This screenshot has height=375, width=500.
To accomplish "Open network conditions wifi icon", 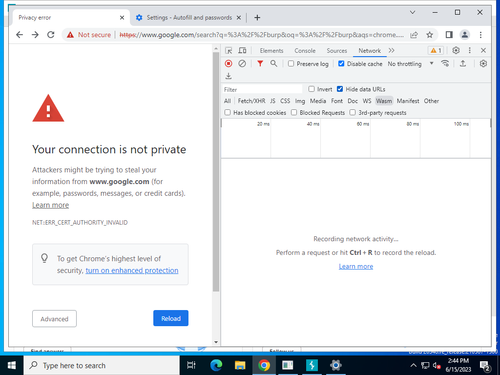I will (x=445, y=63).
